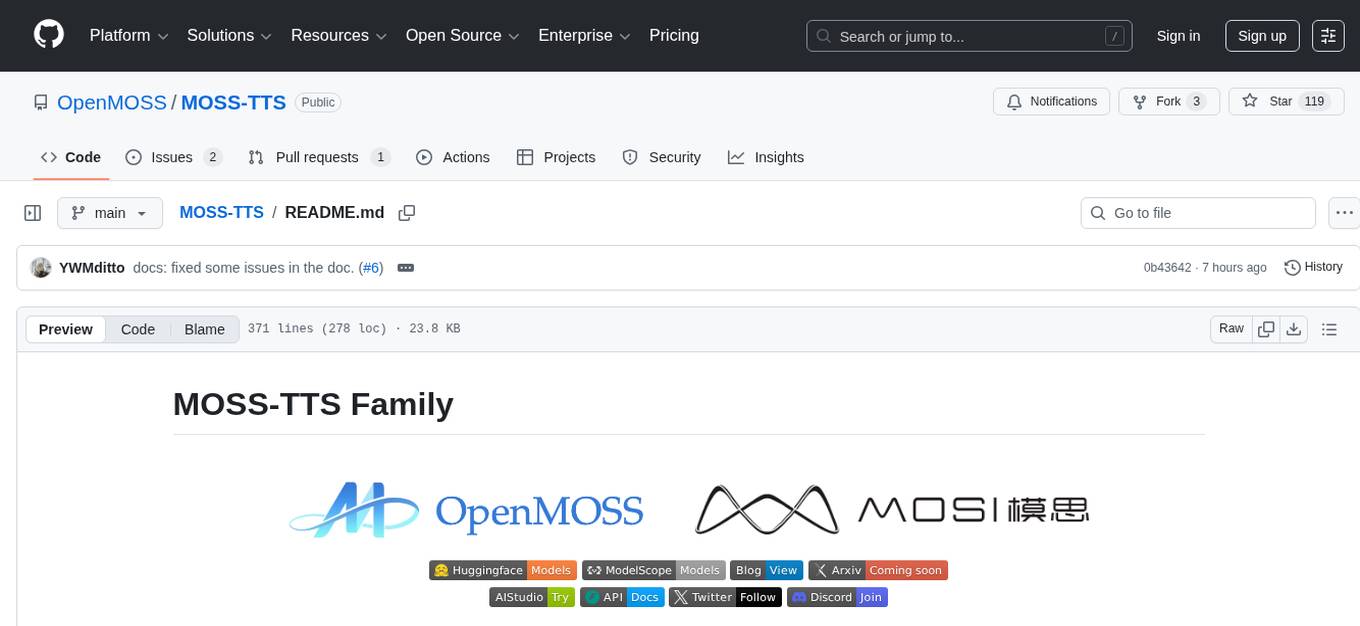Switch to the Preview view
Image resolution: width=1360 pixels, height=626 pixels.
66,329
